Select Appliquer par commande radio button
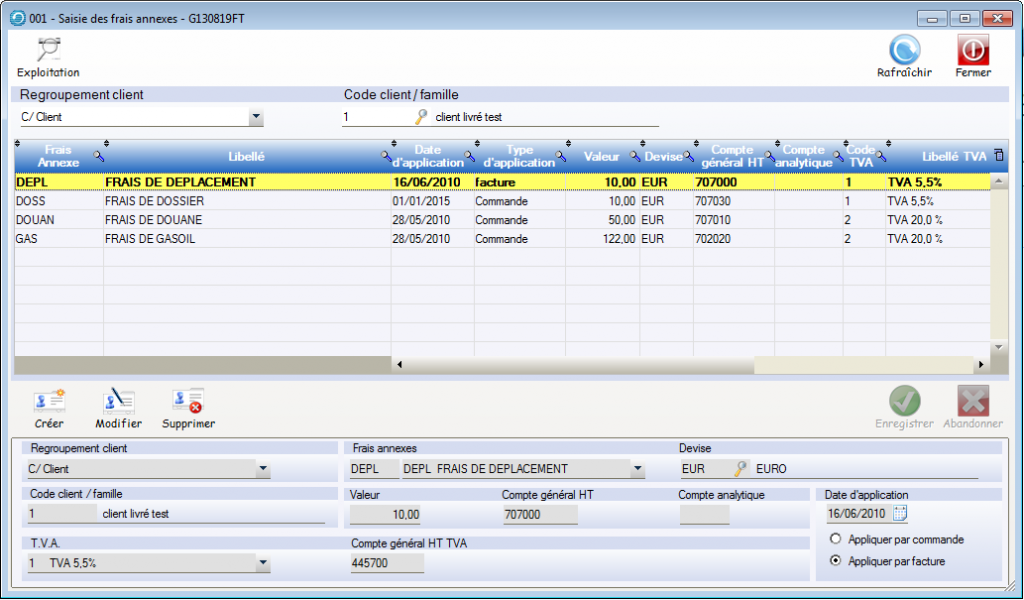1024x600 pixels. (835, 539)
